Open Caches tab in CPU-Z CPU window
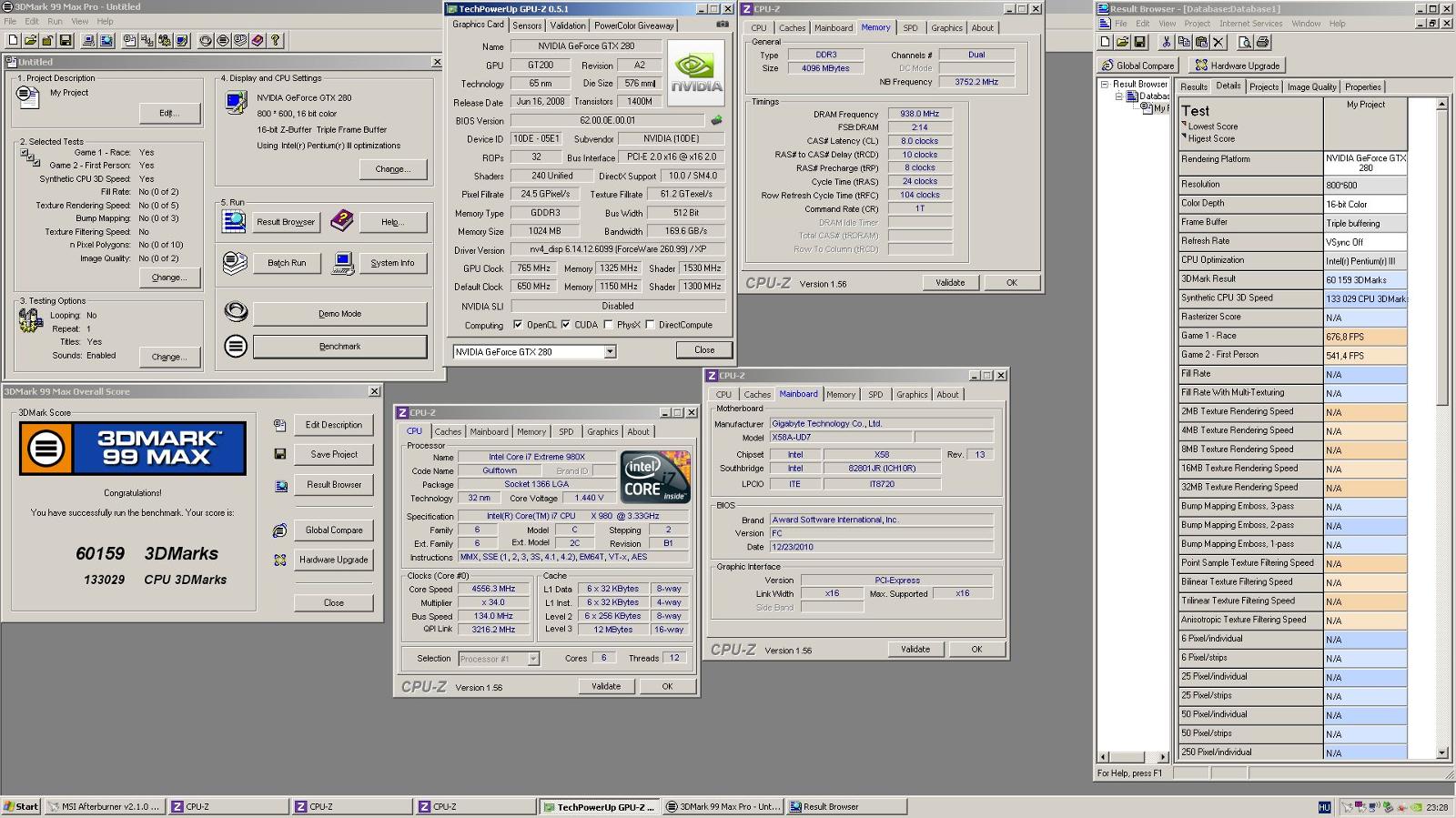The width and height of the screenshot is (1456, 818). tap(448, 432)
